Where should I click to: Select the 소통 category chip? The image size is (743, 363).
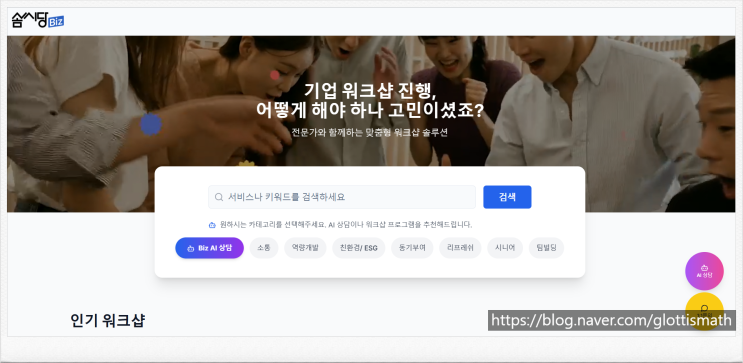264,248
